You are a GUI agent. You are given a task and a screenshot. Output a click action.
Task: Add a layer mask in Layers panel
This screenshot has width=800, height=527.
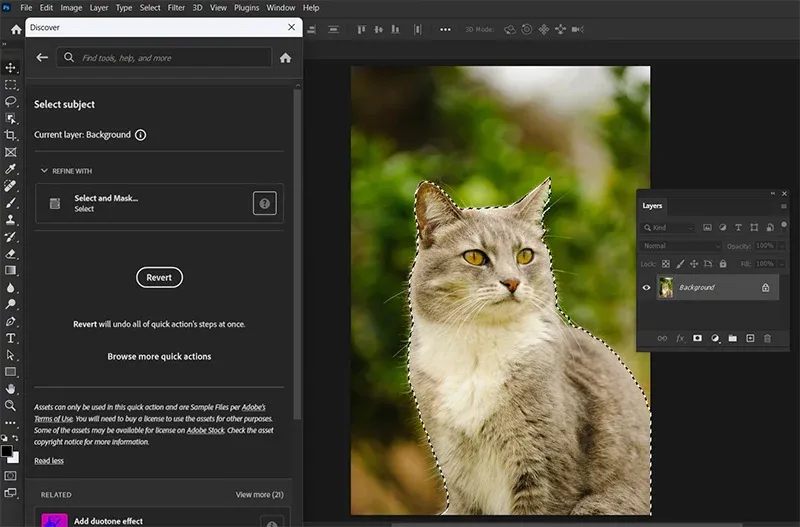(x=697, y=338)
